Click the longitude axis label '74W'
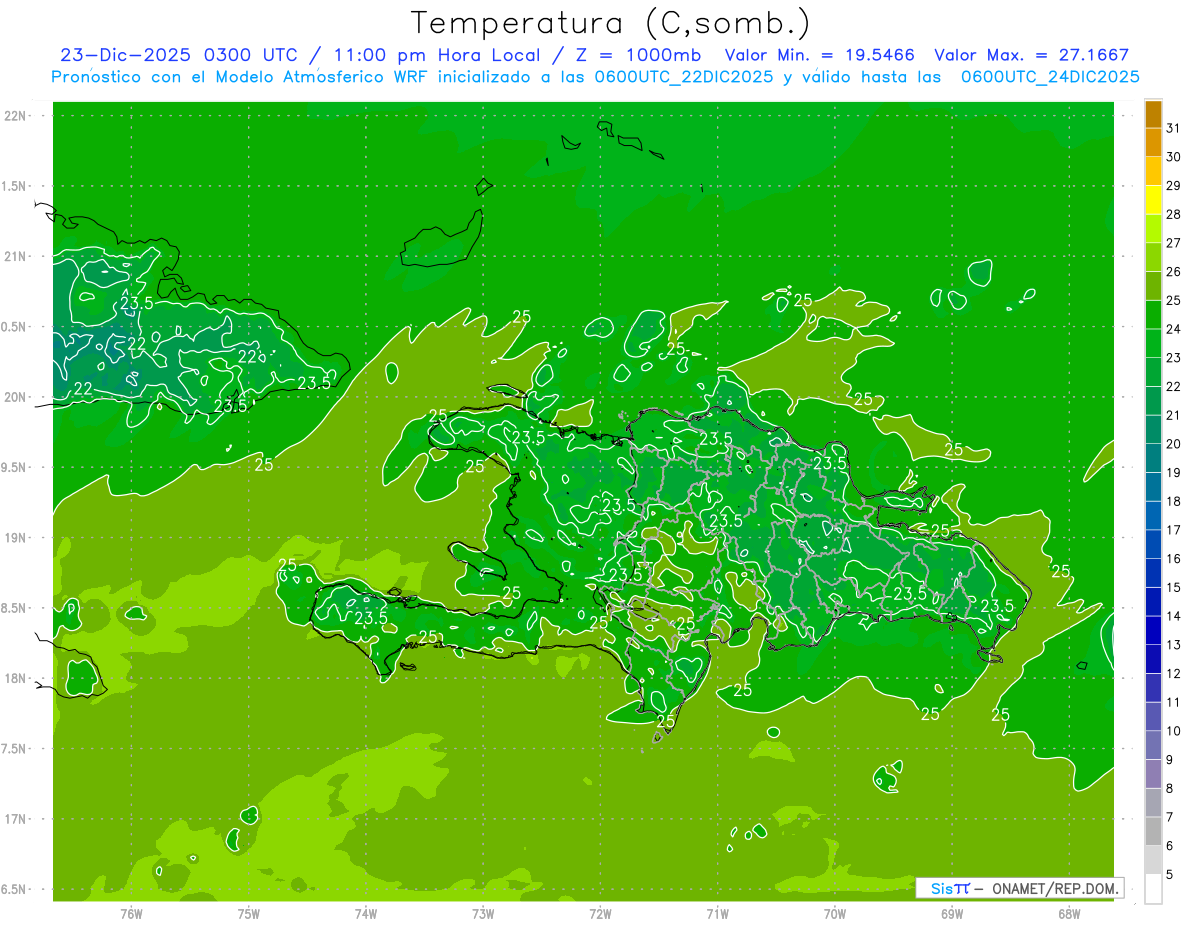Image resolution: width=1200 pixels, height=927 pixels. point(366,914)
